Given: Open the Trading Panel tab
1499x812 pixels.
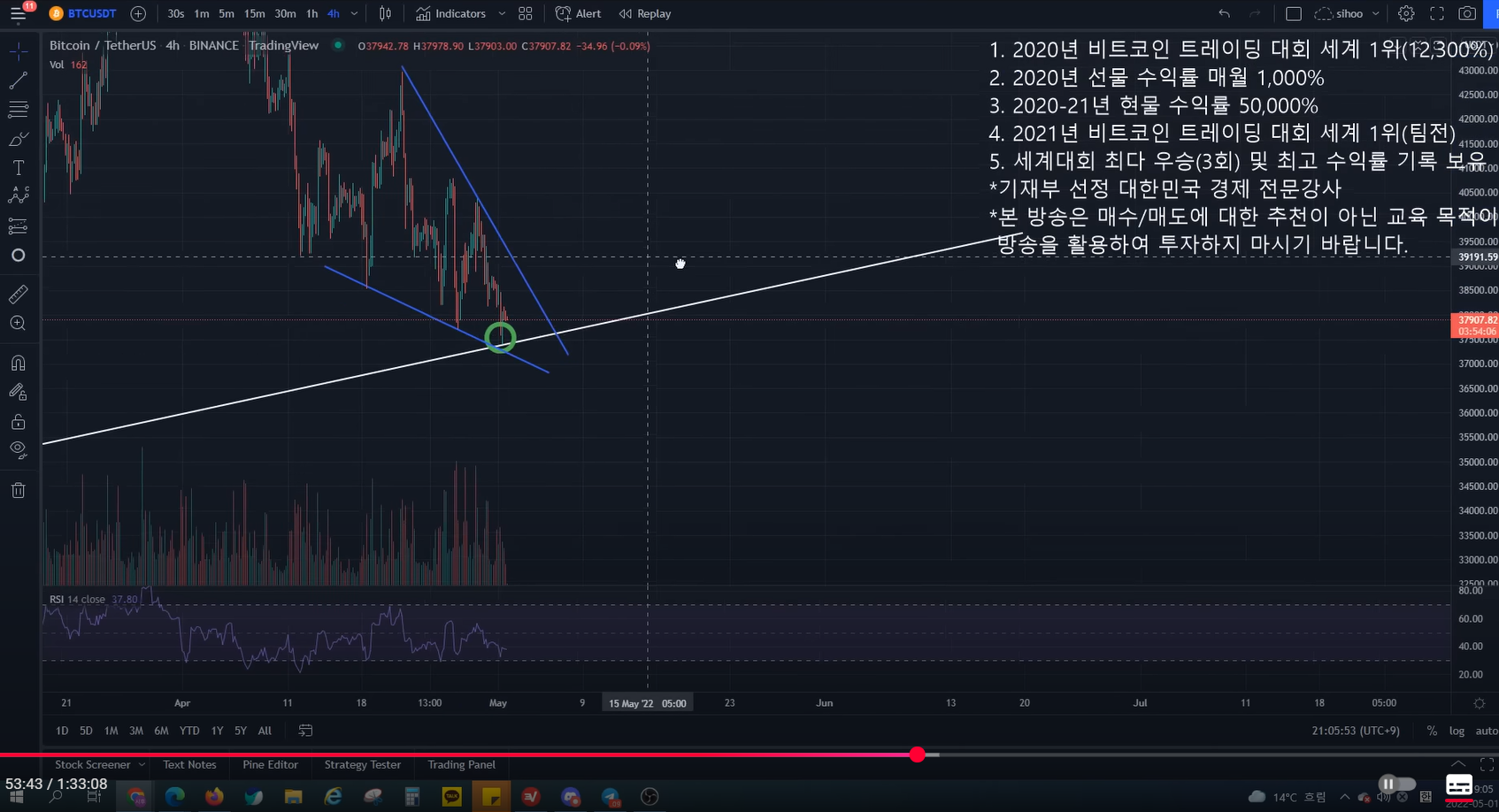Looking at the screenshot, I should (x=462, y=764).
